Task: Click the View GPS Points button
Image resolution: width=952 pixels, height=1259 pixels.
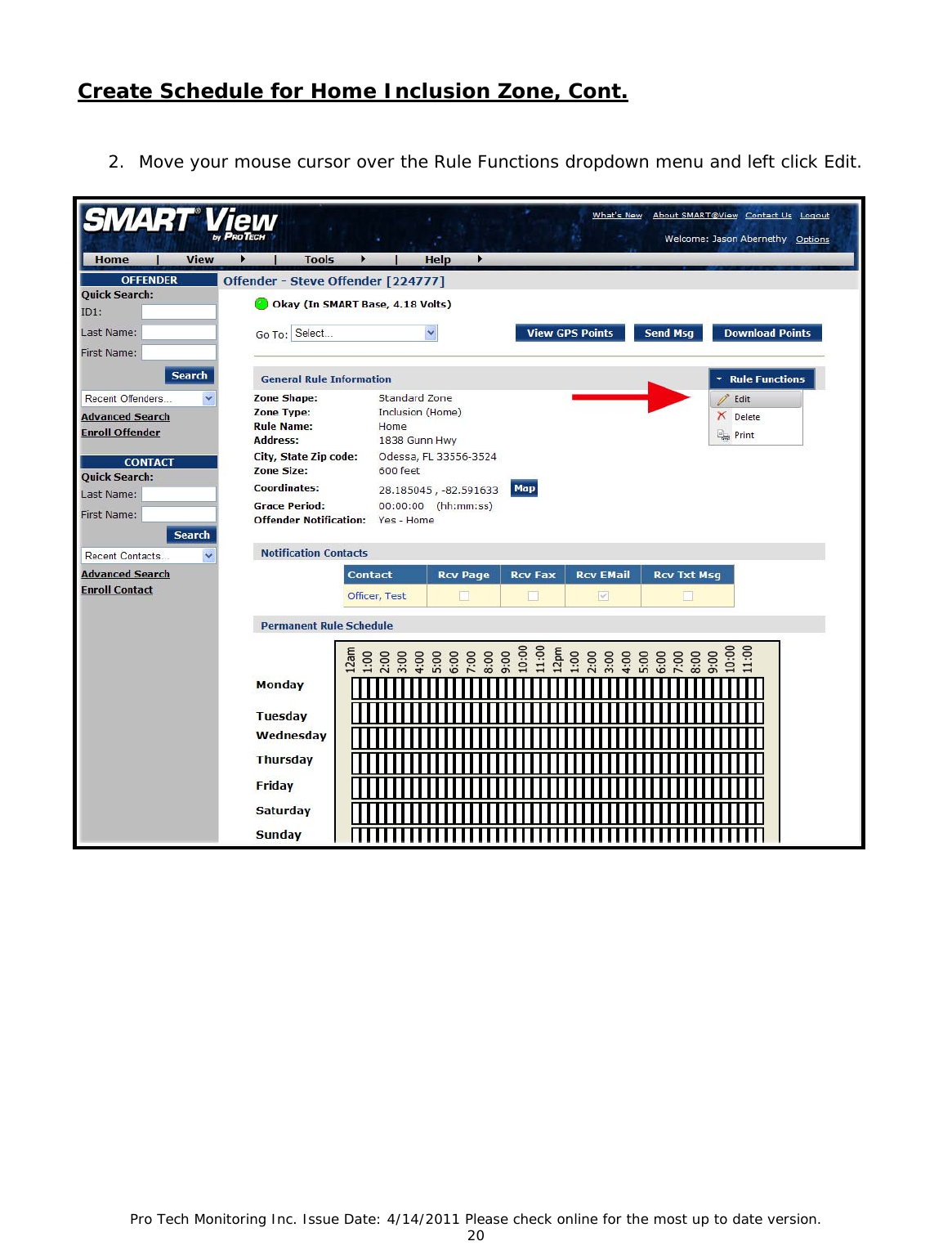Action: coord(570,334)
